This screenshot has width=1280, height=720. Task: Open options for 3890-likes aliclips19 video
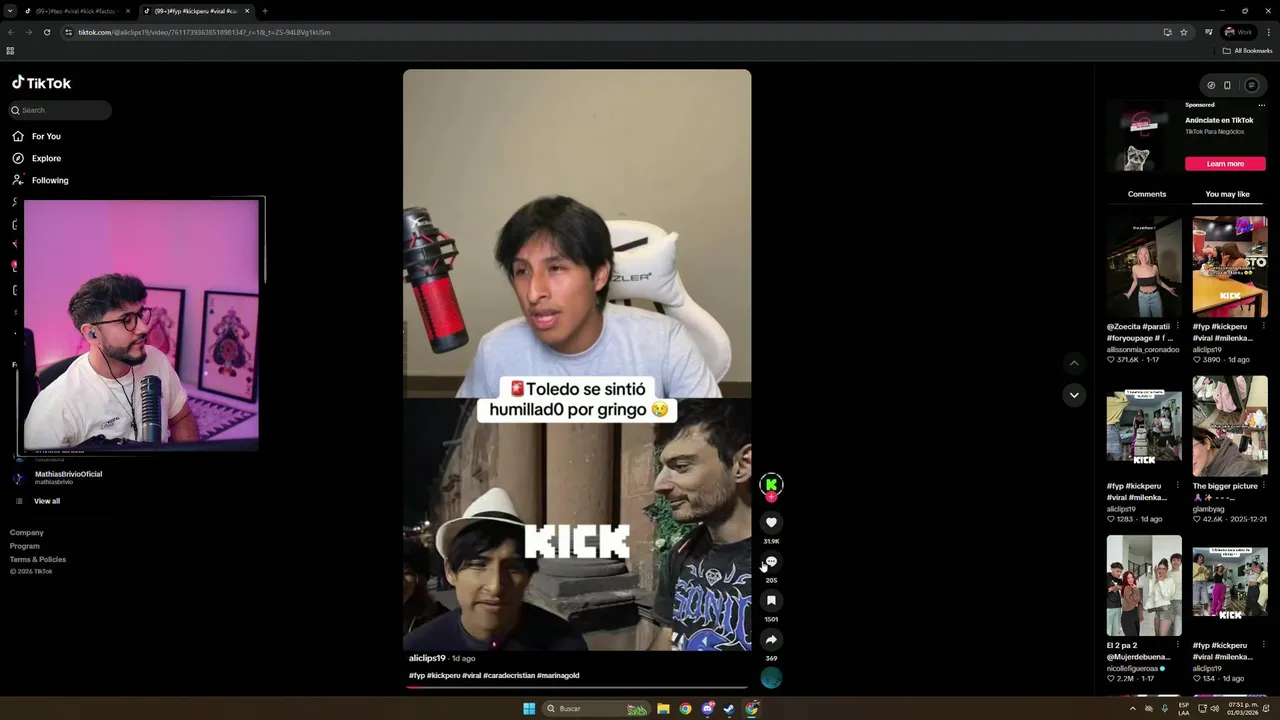(1263, 327)
